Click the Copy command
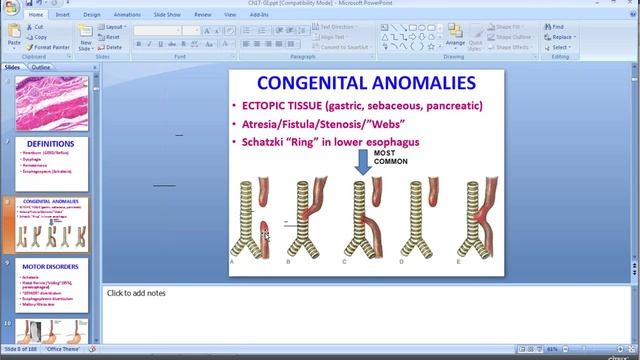The image size is (640, 360). 37,37
